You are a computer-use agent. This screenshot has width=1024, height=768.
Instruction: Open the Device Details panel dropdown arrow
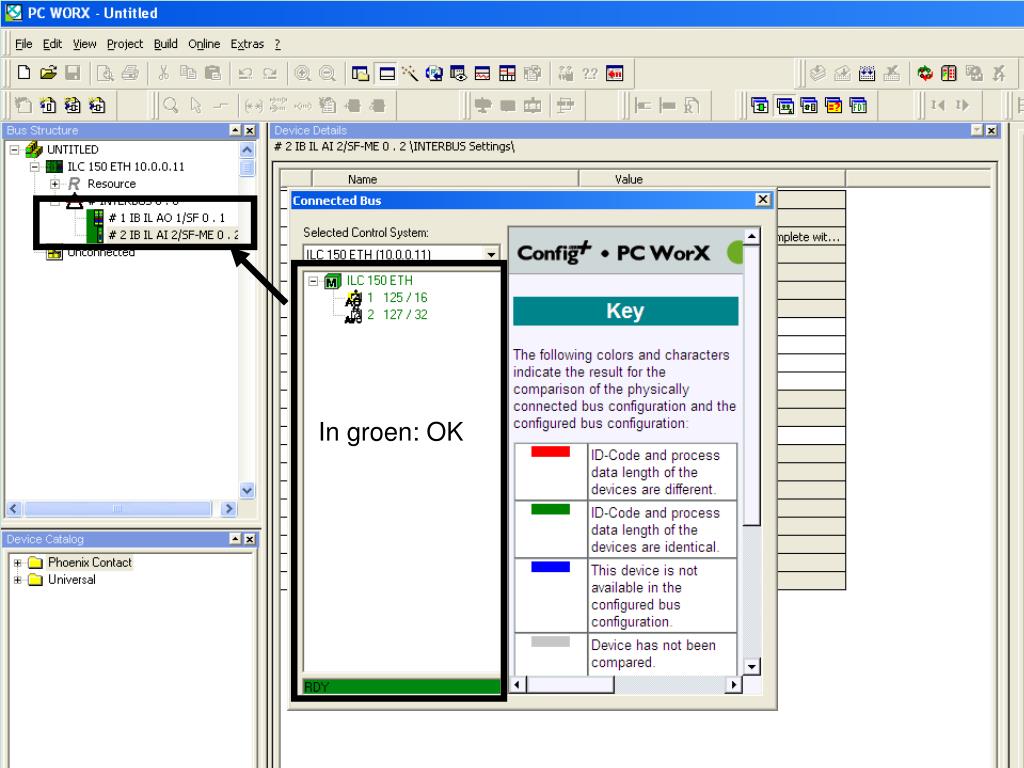[977, 131]
